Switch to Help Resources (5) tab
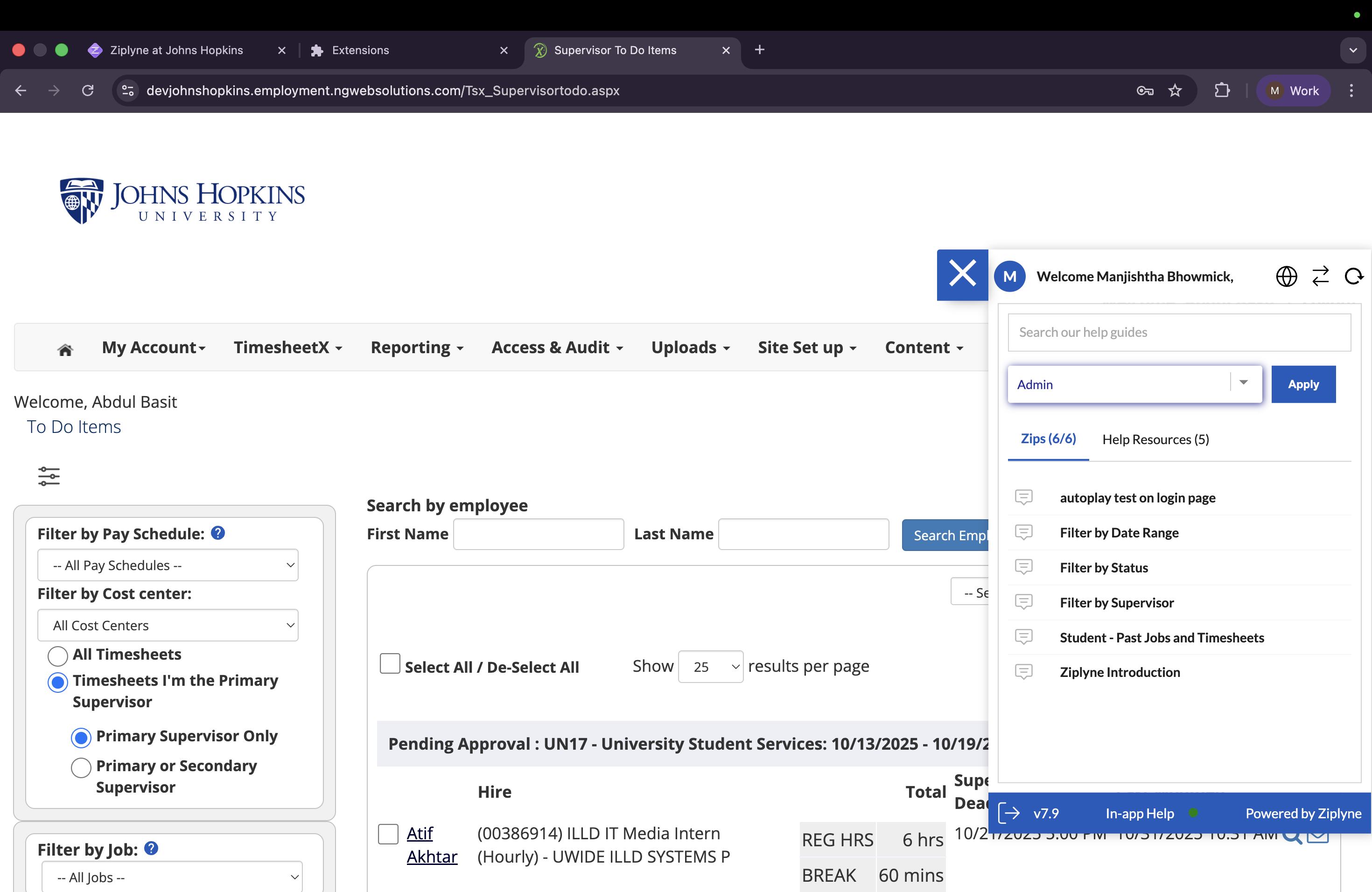 tap(1155, 439)
